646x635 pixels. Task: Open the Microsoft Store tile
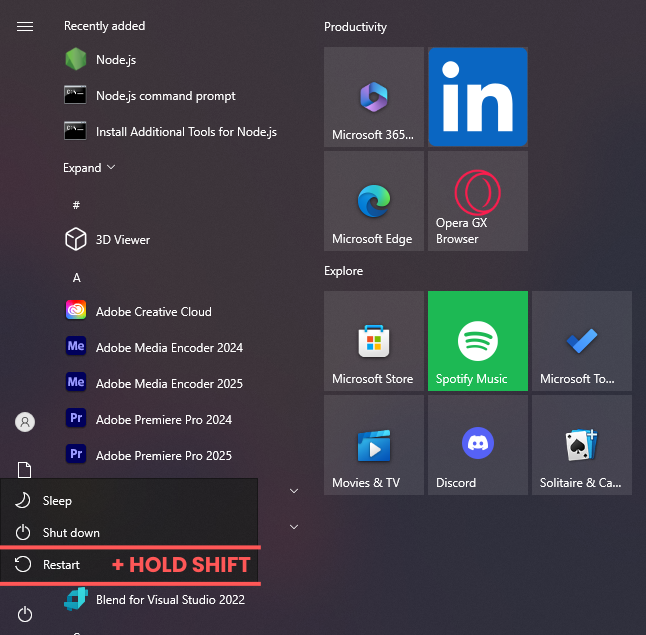tap(373, 341)
